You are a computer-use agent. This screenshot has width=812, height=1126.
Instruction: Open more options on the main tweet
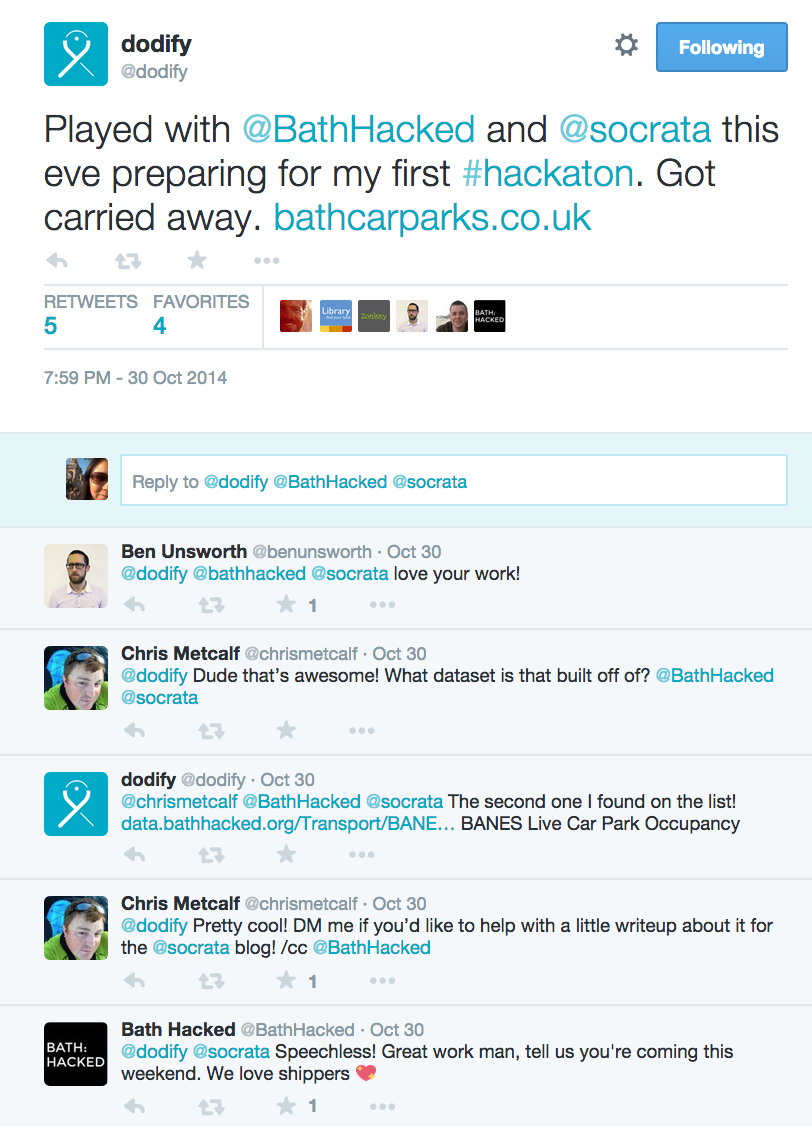click(266, 261)
